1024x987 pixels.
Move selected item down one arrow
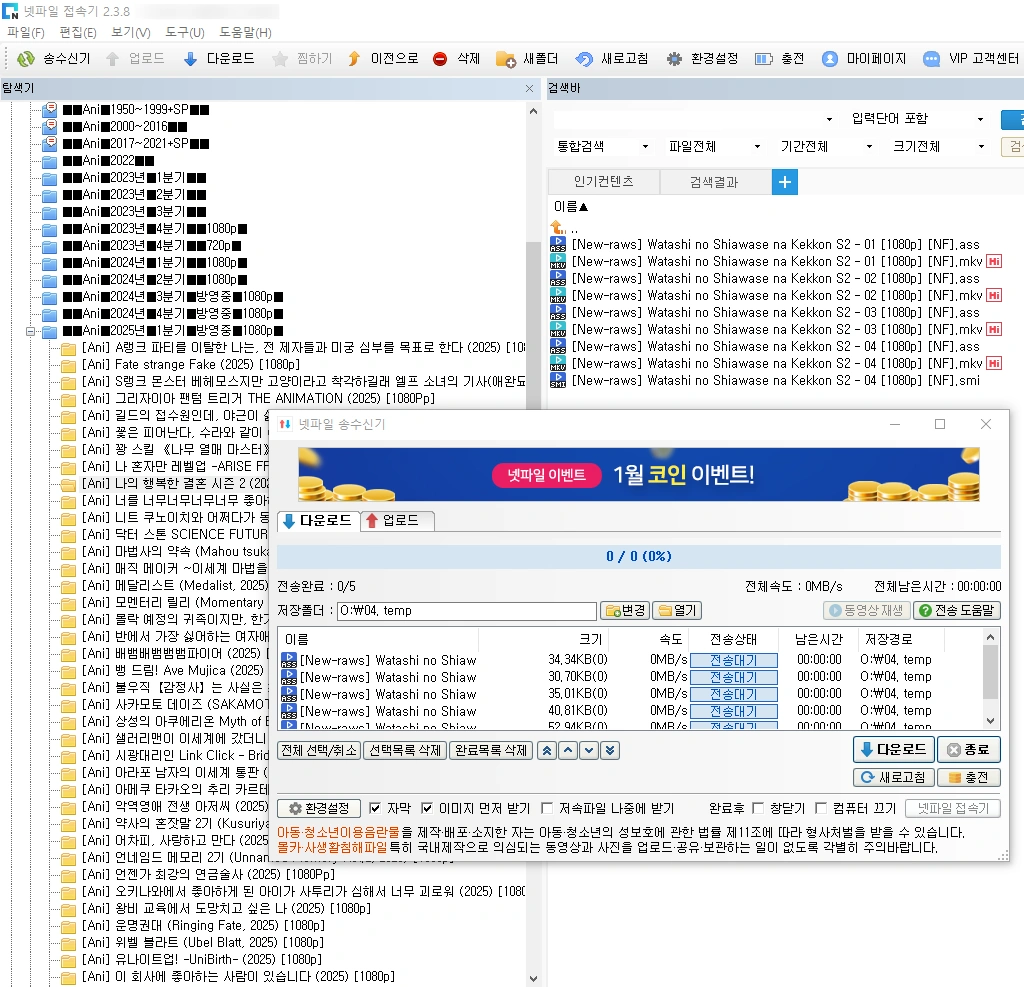(589, 751)
